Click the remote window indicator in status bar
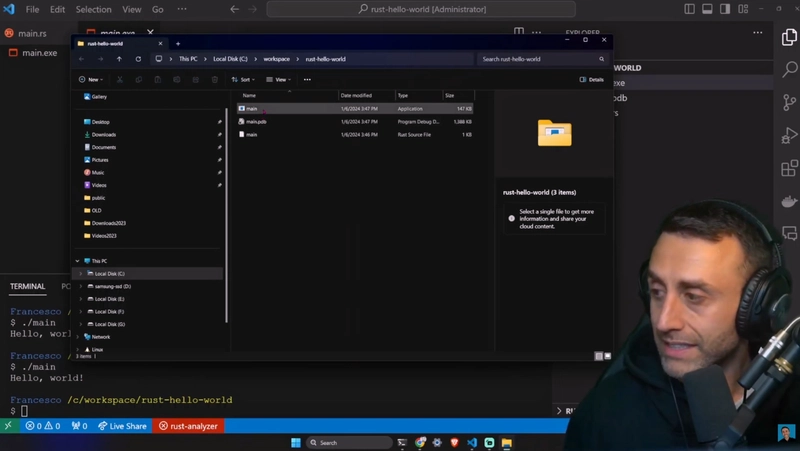Screen dimensions: 800x451 point(8,426)
